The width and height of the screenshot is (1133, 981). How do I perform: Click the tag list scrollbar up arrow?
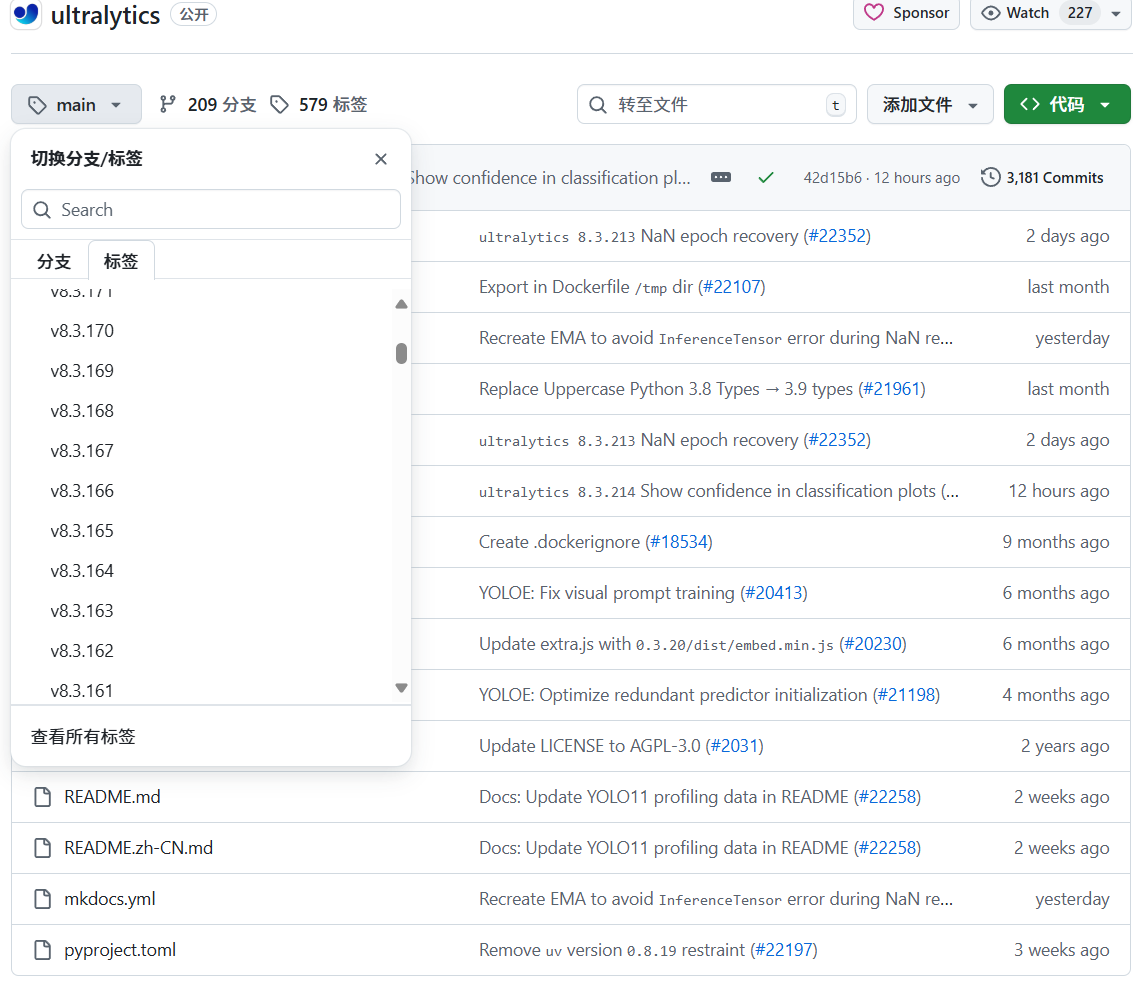[401, 304]
